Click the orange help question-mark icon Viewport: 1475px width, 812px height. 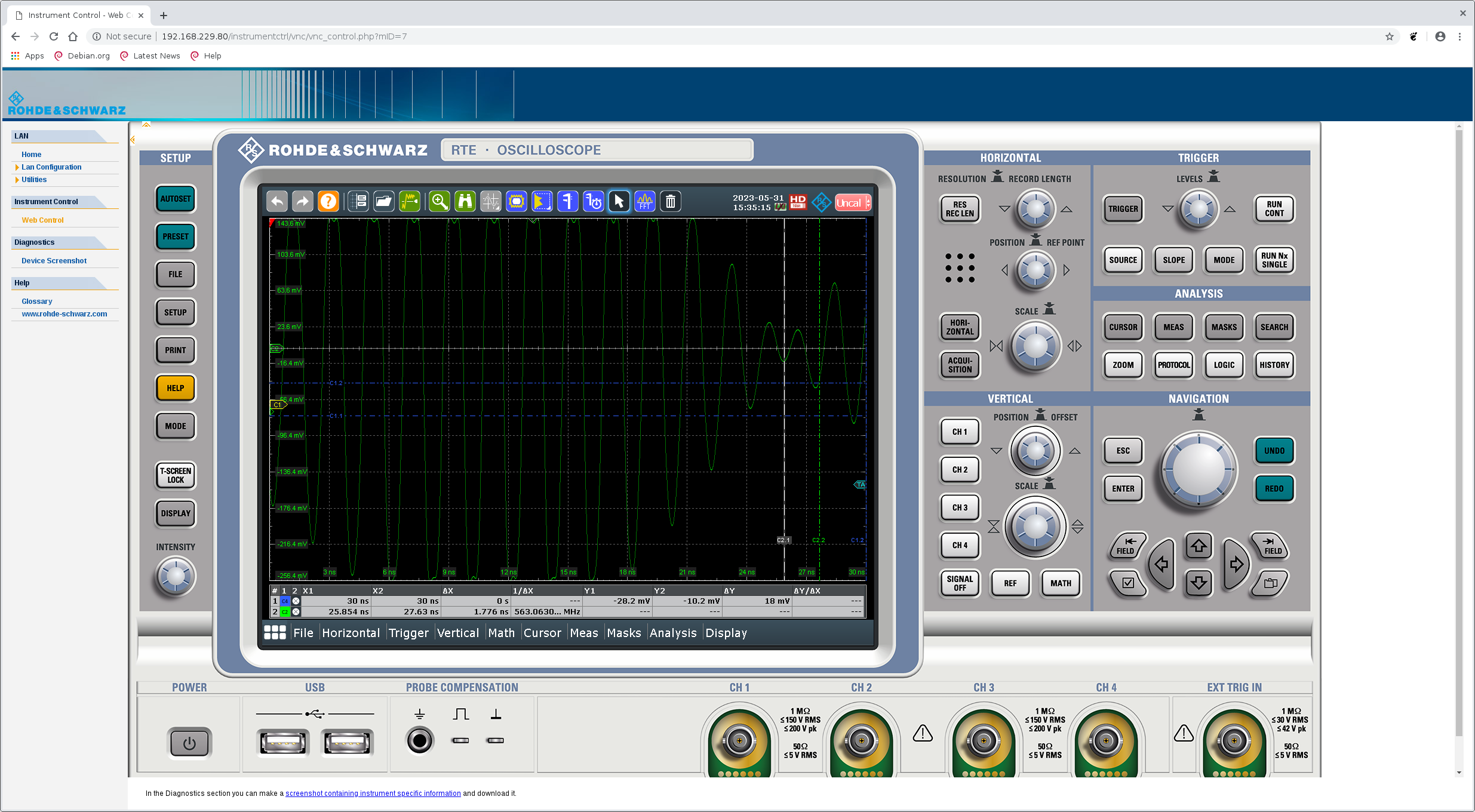click(328, 202)
